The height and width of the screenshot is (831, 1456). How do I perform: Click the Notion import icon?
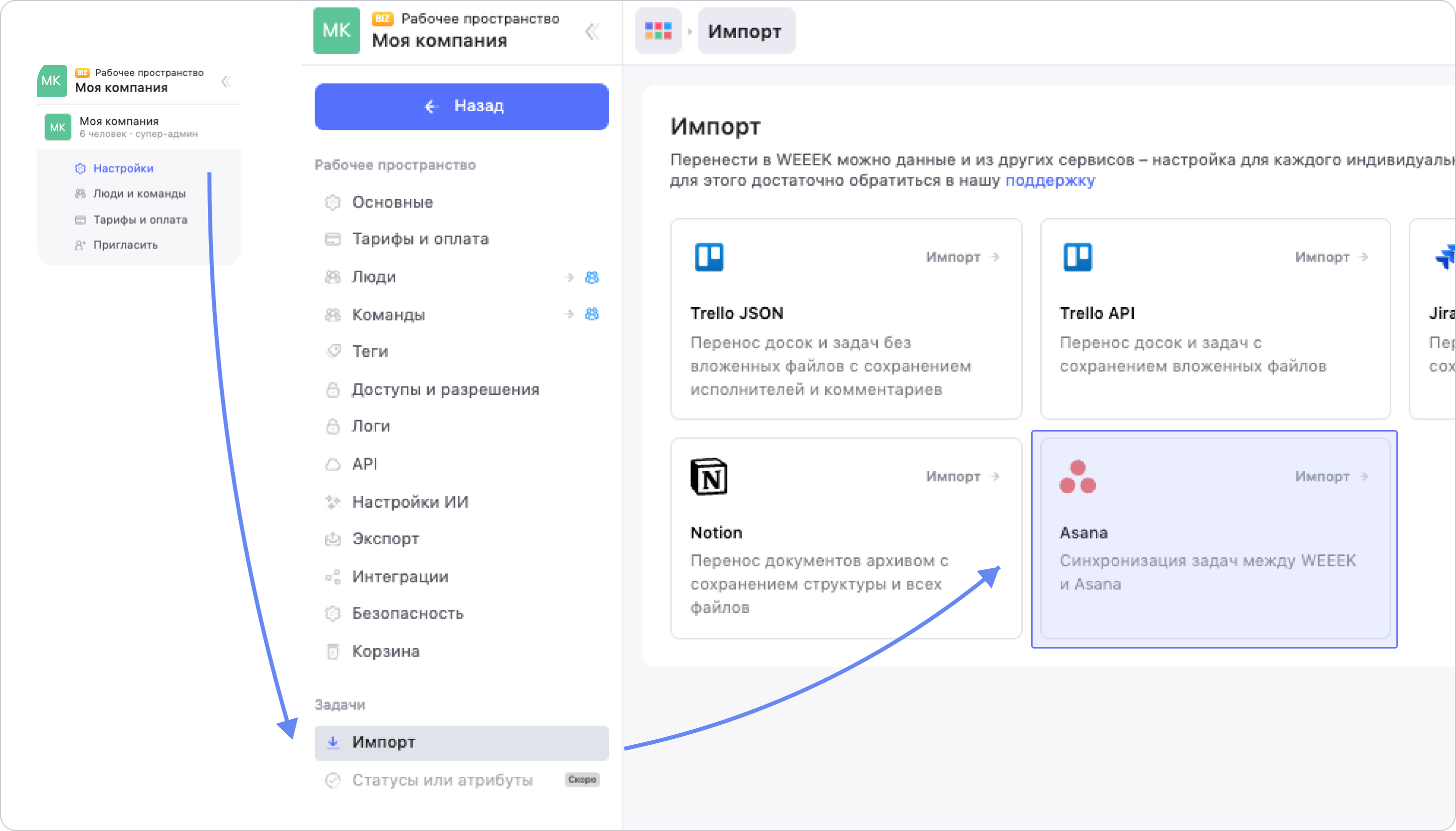click(x=710, y=476)
